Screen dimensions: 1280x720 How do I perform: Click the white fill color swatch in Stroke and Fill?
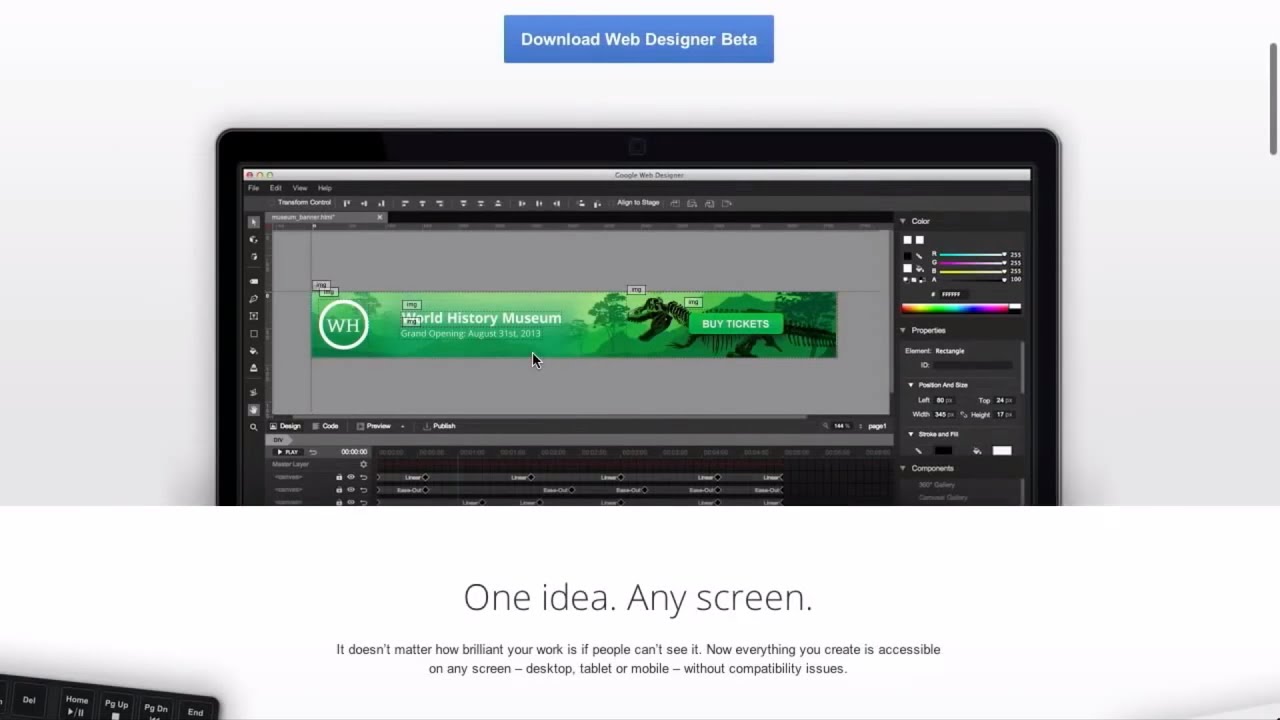[x=1001, y=450]
